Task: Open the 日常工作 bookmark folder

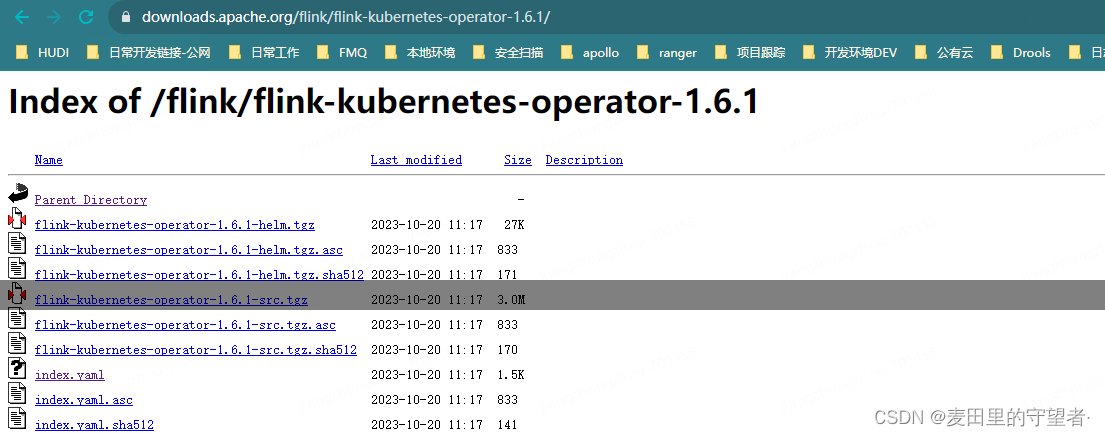Action: (x=264, y=52)
